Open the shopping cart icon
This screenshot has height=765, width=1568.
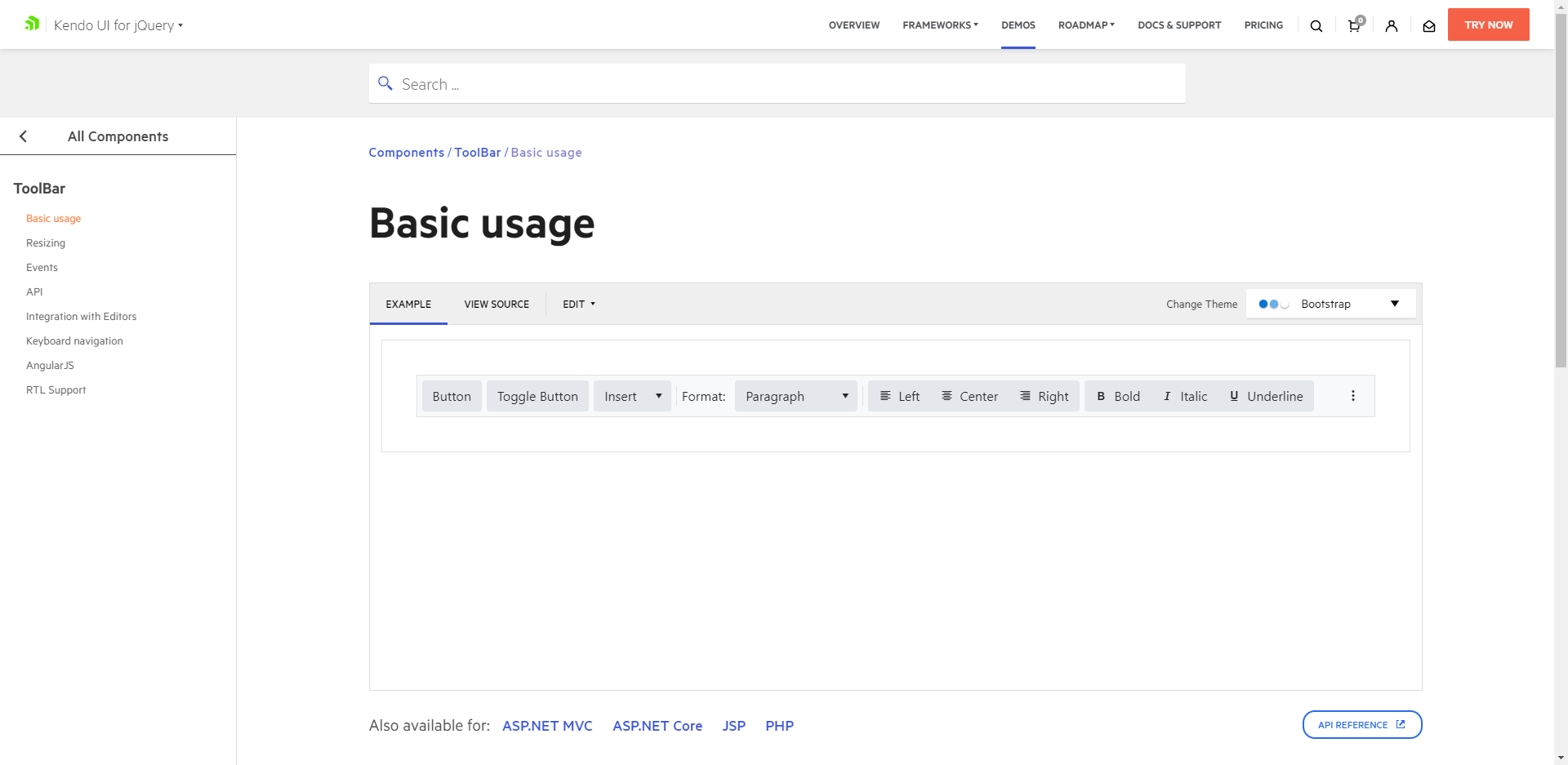point(1355,24)
